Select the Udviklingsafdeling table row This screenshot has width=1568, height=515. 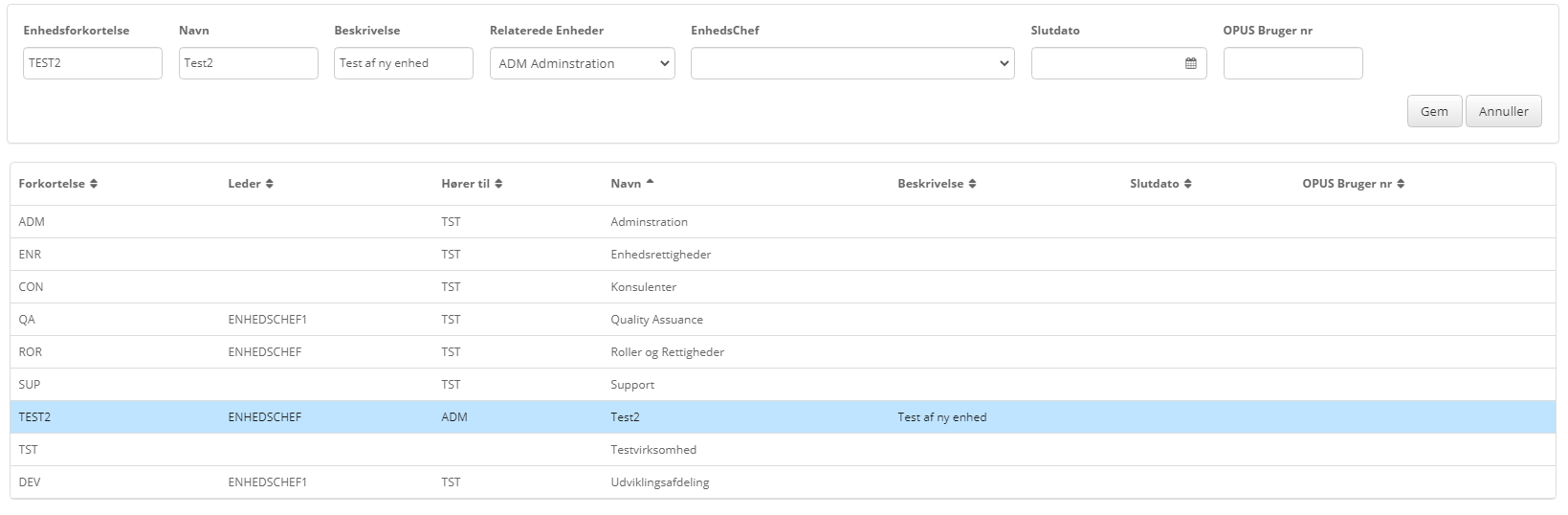tap(659, 482)
